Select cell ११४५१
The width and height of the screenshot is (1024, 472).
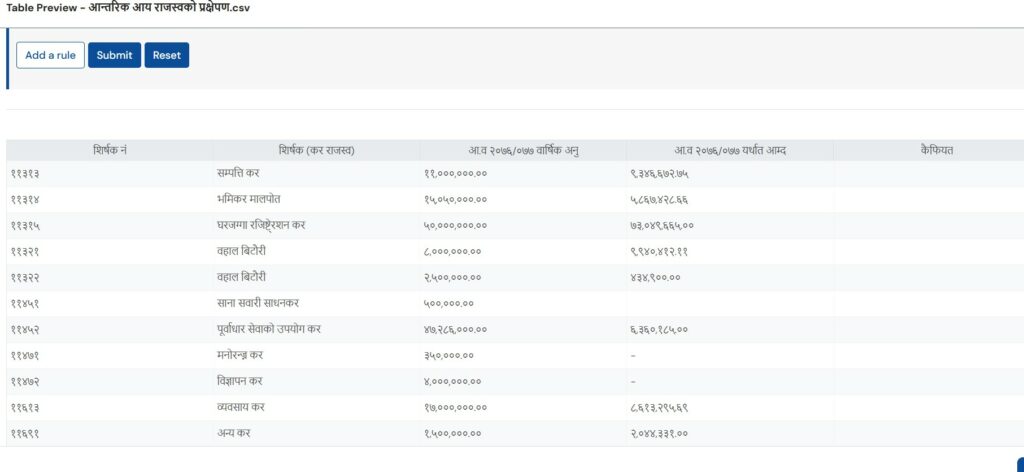click(x=110, y=304)
